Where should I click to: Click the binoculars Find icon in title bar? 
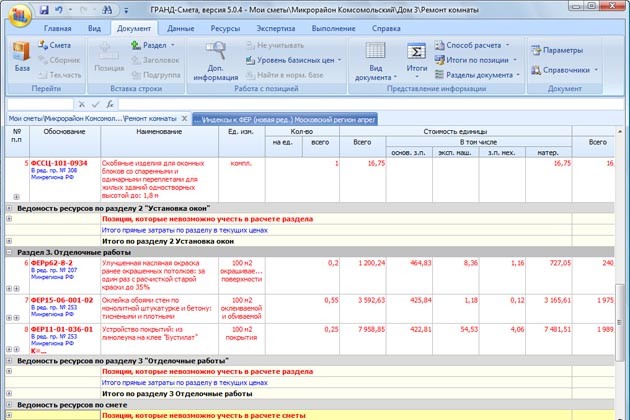(107, 10)
